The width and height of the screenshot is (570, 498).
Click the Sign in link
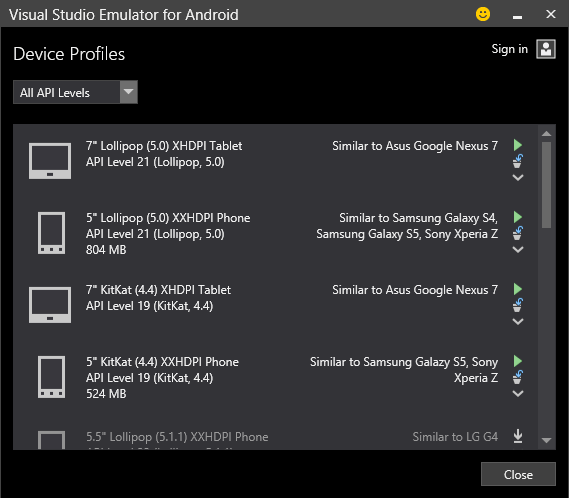pyautogui.click(x=509, y=49)
